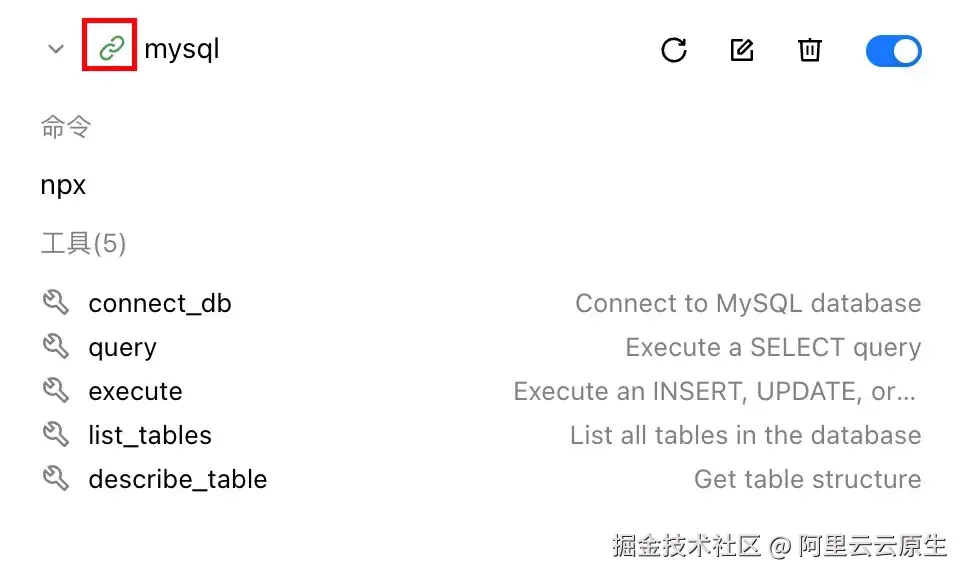Click the wrench icon beside query

56,347
